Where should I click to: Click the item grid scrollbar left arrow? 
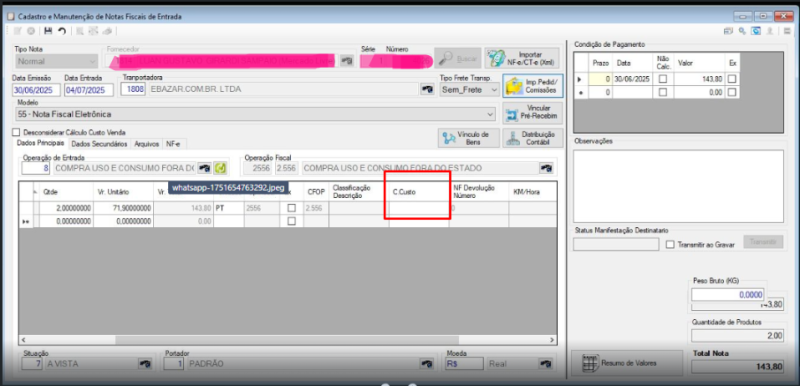(23, 339)
